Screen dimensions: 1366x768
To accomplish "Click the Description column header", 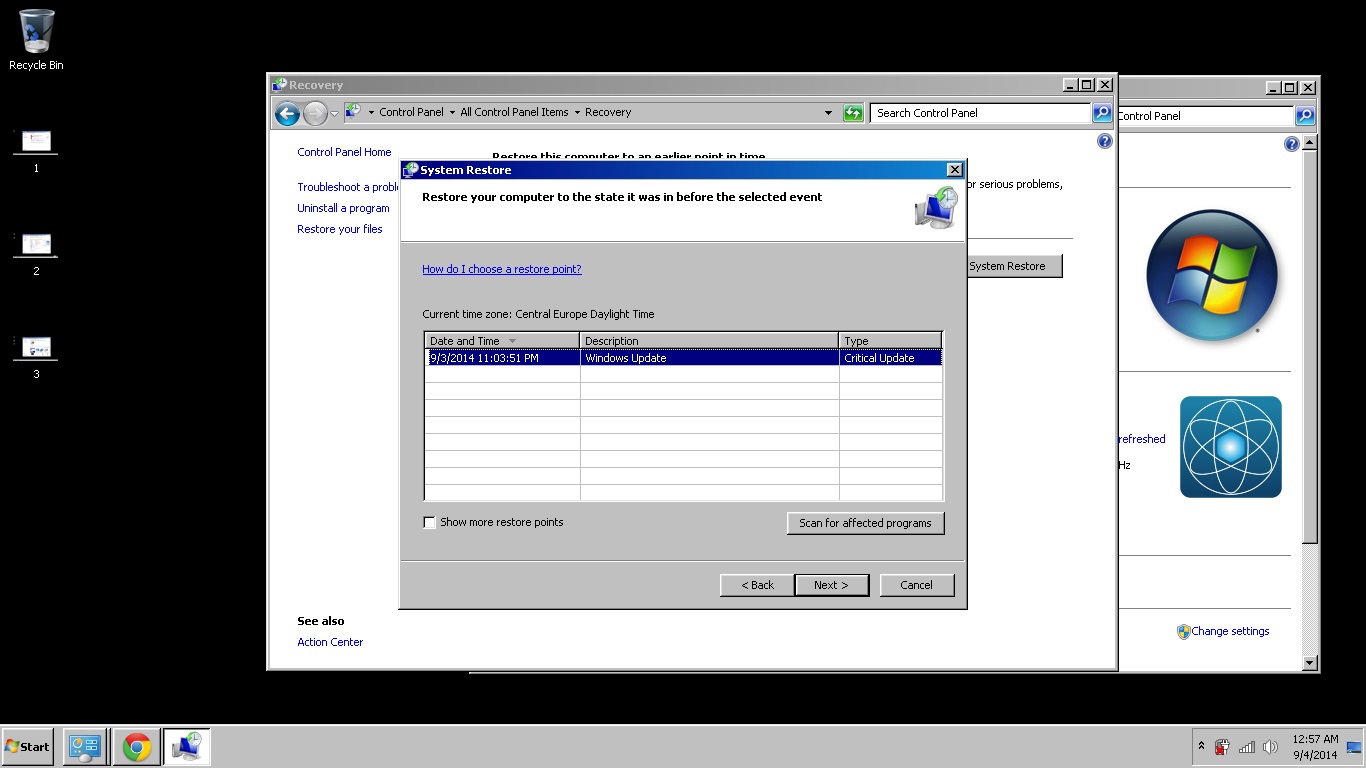I will 709,341.
